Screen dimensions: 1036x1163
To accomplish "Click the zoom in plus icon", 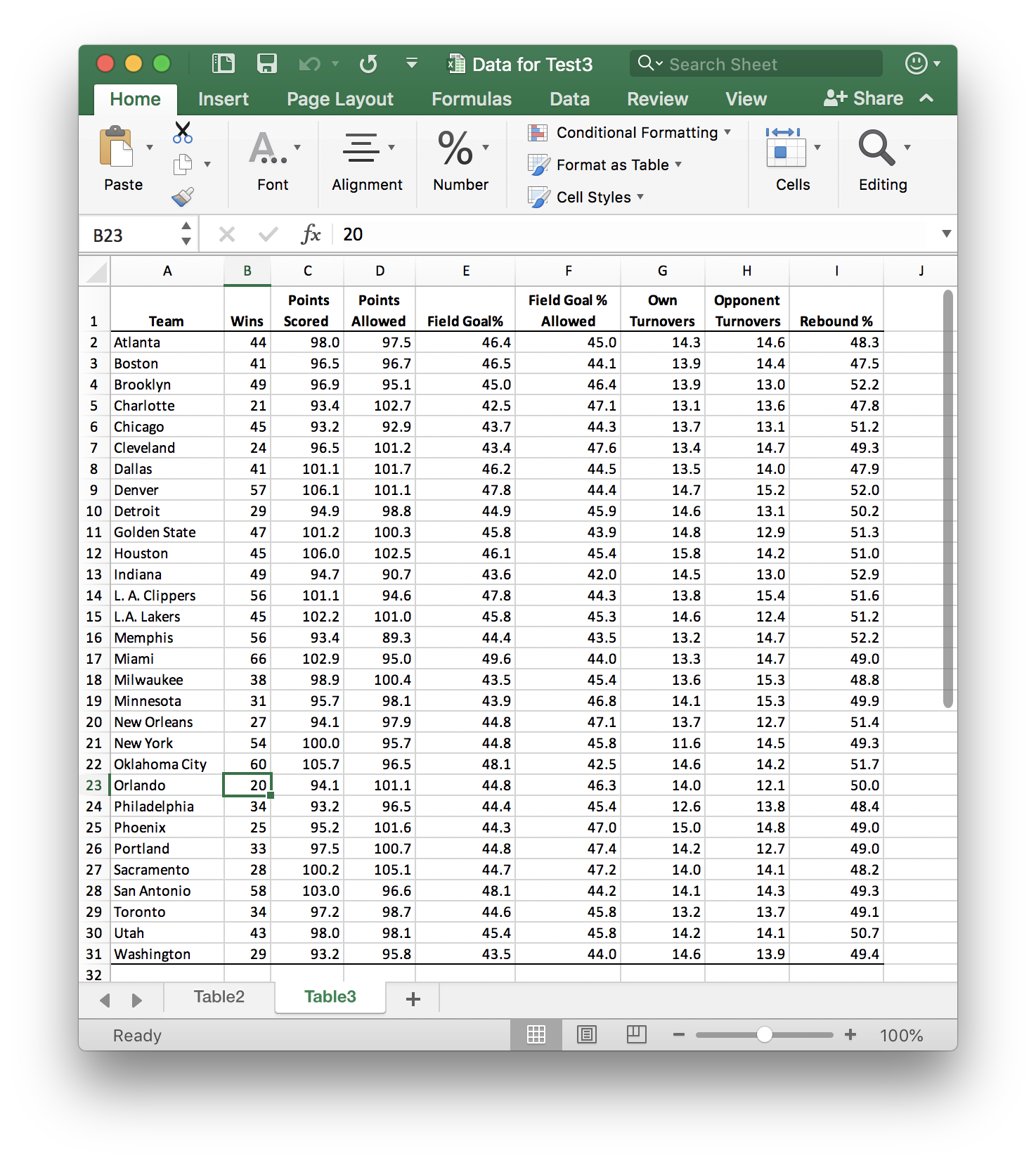I will click(850, 1034).
